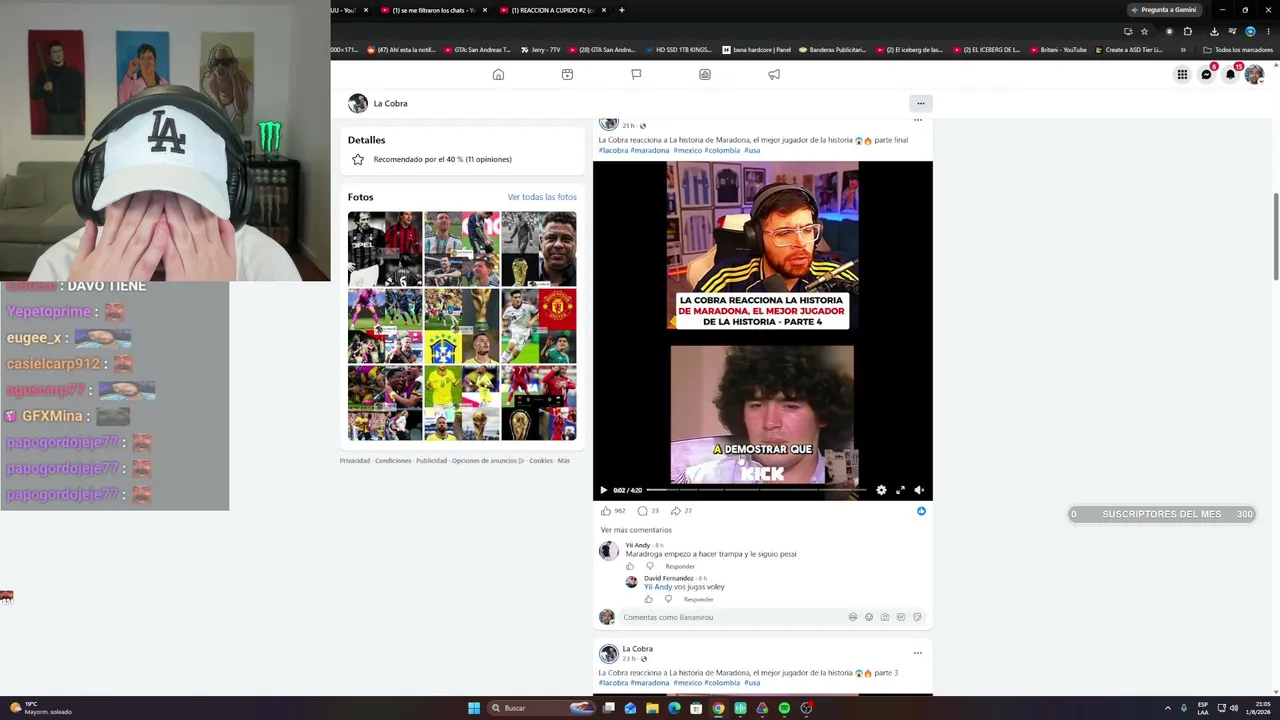The height and width of the screenshot is (720, 1280).
Task: Click 'Ver todas las fotos' link
Action: (542, 197)
